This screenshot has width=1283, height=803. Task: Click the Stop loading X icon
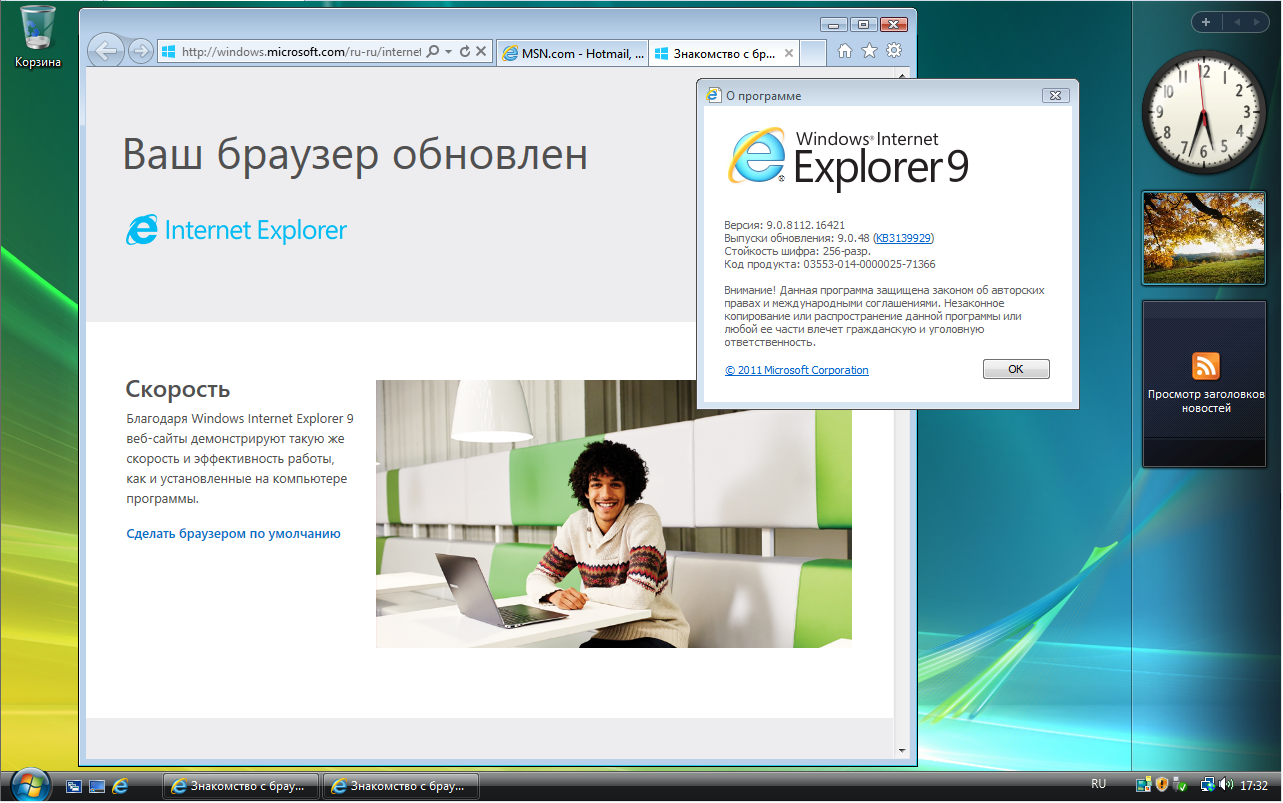click(x=481, y=51)
